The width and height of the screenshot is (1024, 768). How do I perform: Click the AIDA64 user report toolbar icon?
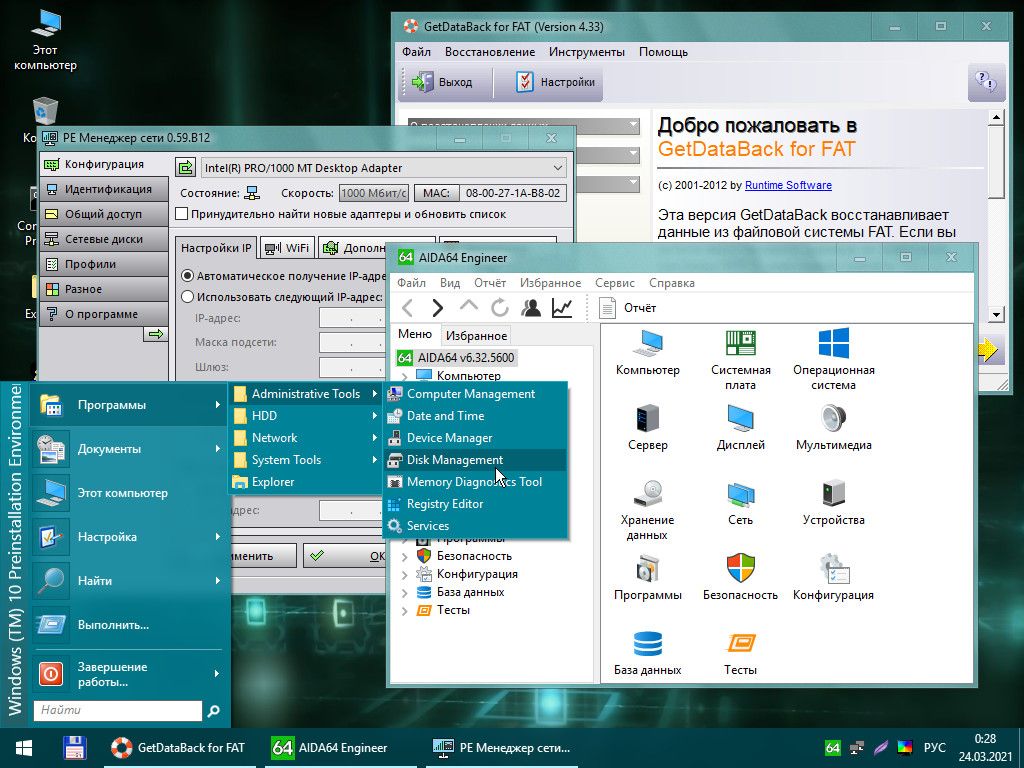pos(531,308)
